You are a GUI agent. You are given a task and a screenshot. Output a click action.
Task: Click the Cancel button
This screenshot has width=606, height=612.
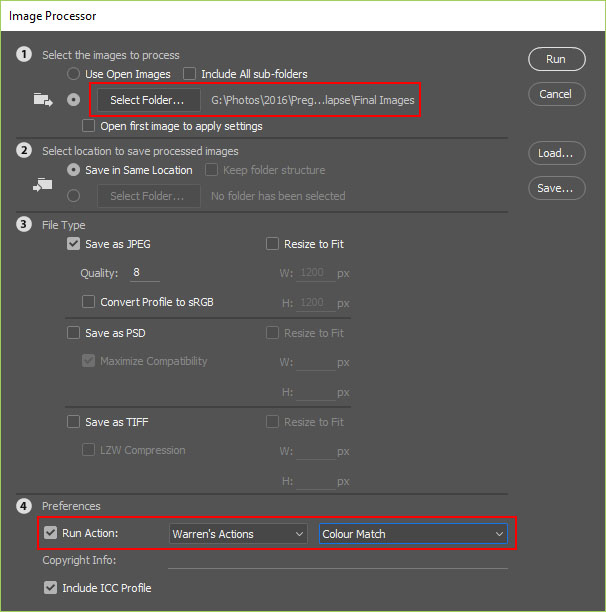(556, 94)
